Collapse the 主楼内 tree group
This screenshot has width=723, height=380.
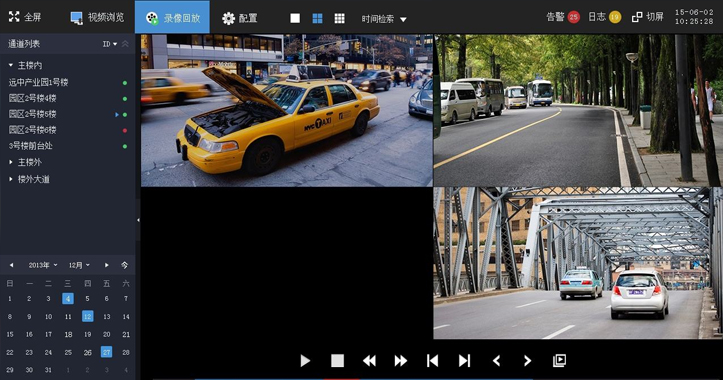tap(11, 65)
